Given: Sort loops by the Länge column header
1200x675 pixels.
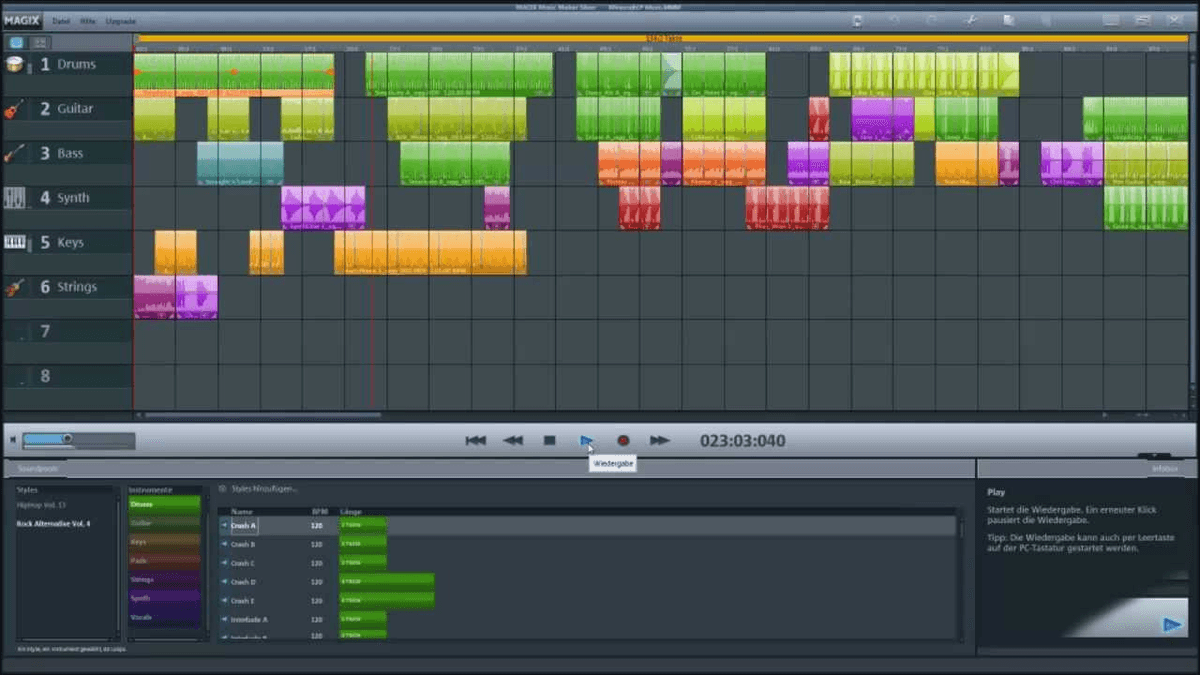Looking at the screenshot, I should pyautogui.click(x=350, y=511).
